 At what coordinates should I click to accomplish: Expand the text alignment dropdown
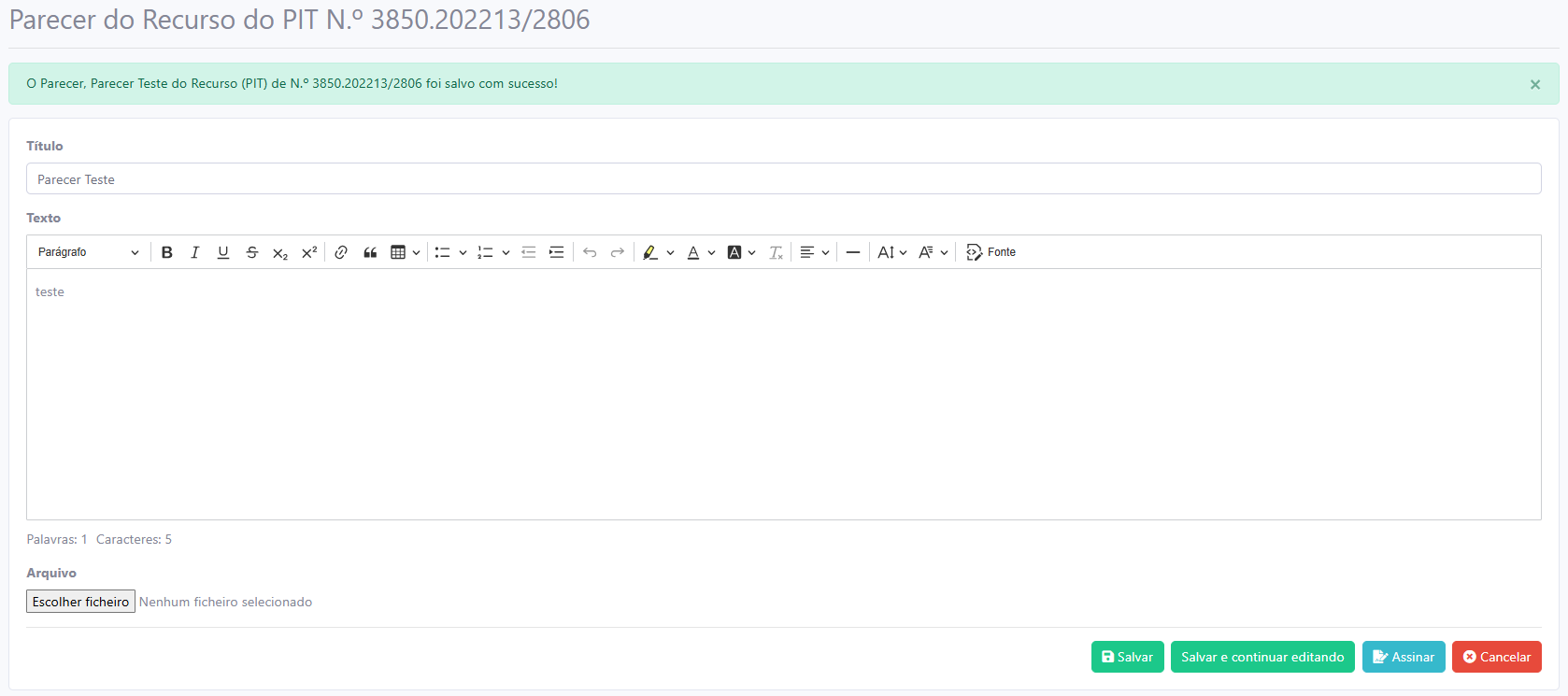coord(814,252)
